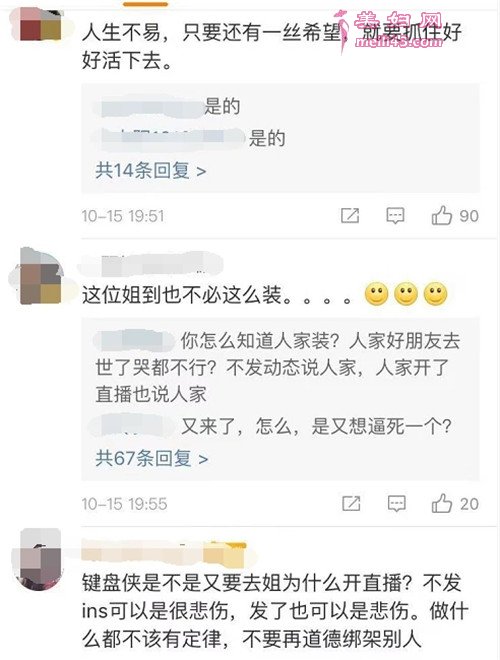Open the first commenter's avatar

(x=40, y=25)
